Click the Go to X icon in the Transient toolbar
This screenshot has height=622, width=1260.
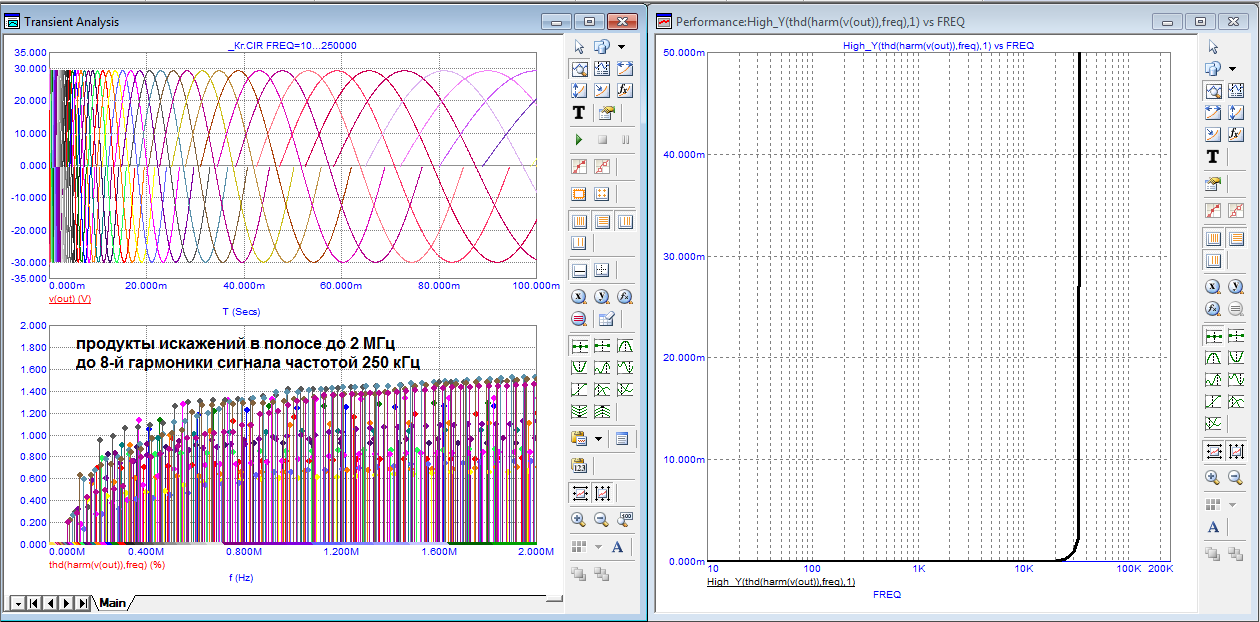click(x=579, y=297)
